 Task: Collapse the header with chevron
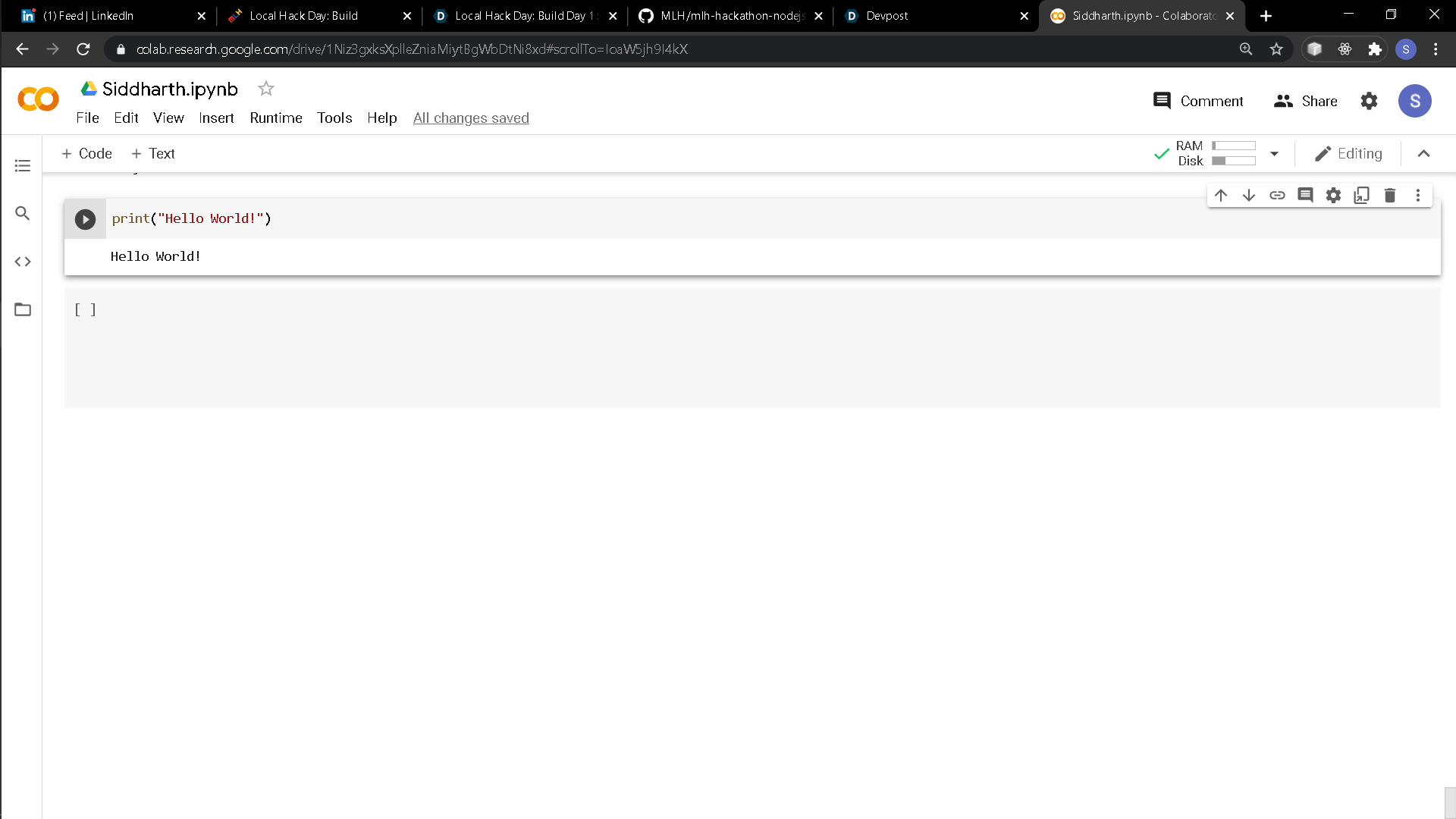[1423, 153]
